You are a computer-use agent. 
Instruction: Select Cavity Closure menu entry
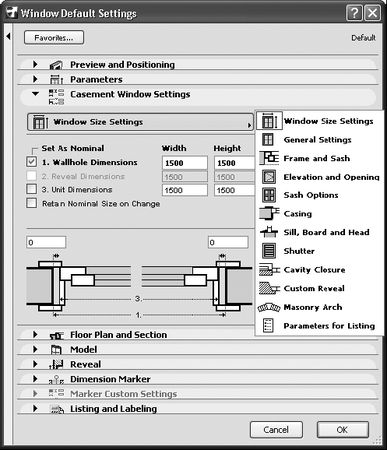pyautogui.click(x=314, y=270)
